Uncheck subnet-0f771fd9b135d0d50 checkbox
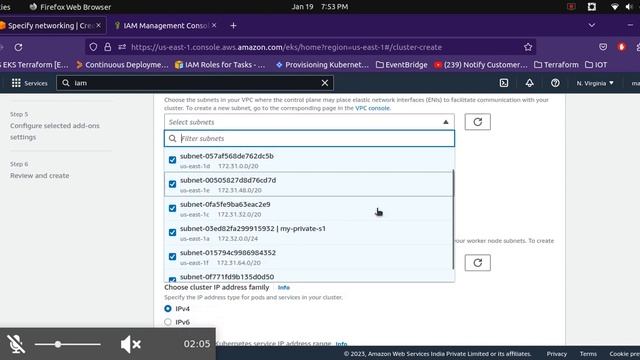Viewport: 640px width, 360px height. point(172,279)
